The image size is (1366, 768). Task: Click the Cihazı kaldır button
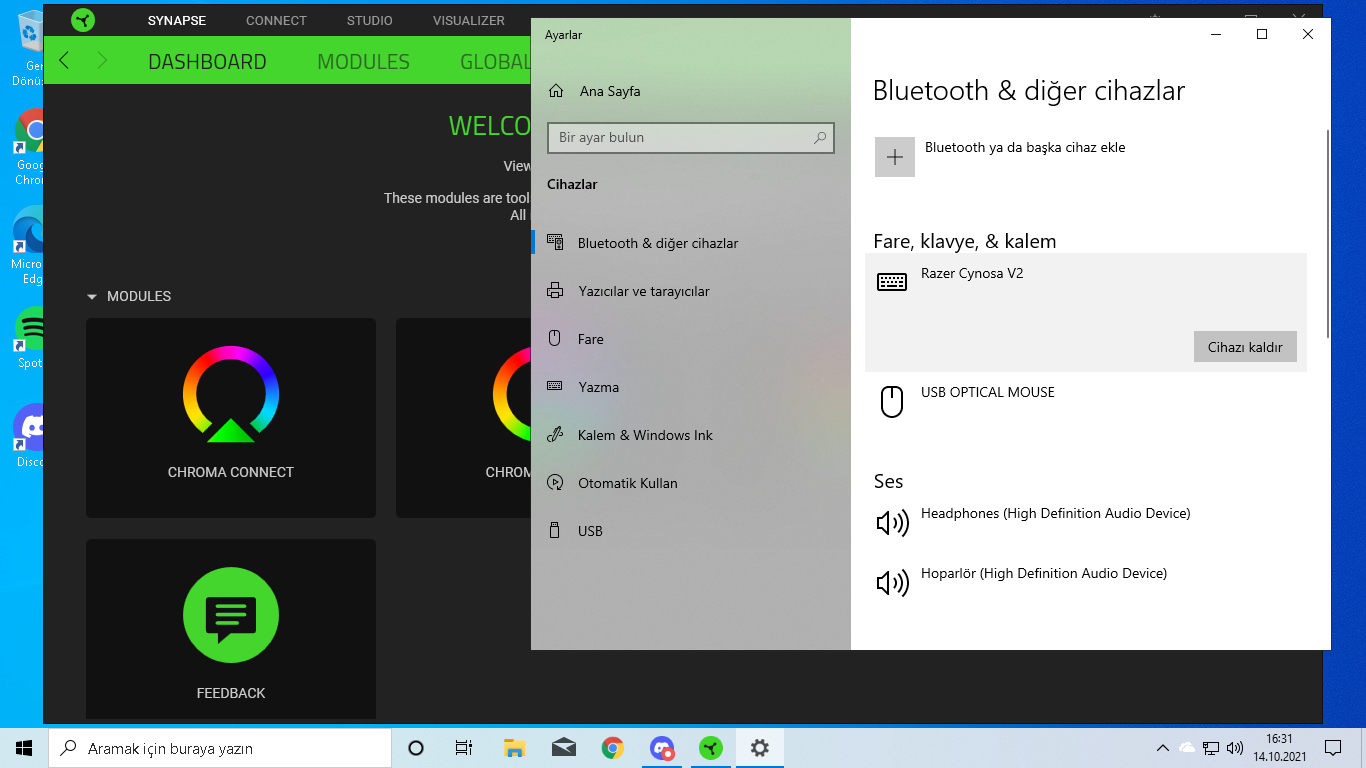pos(1245,347)
